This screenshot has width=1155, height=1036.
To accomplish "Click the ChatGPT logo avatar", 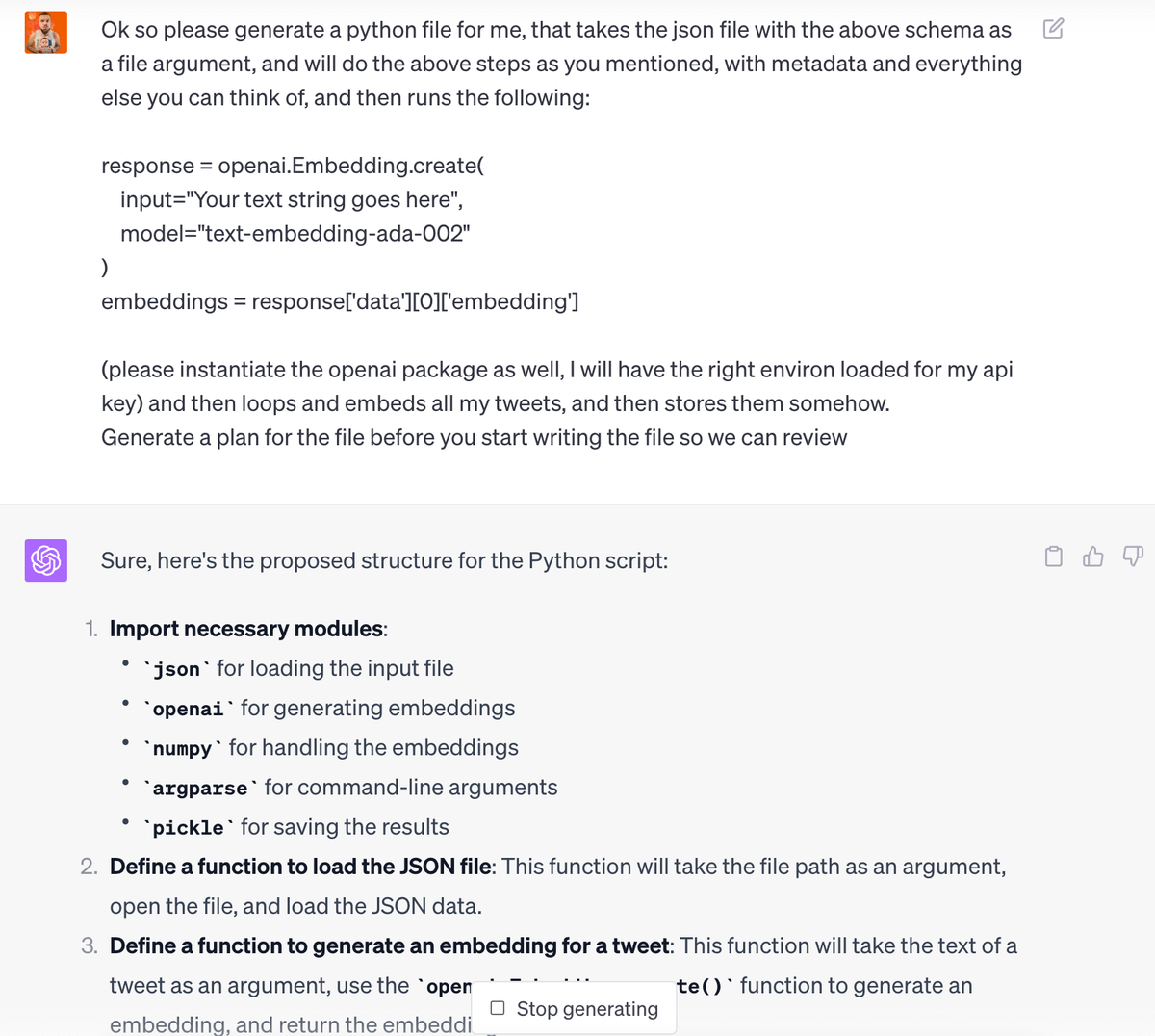I will [46, 560].
